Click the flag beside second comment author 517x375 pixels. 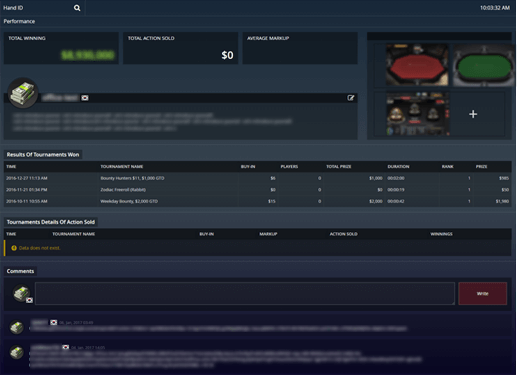pos(65,347)
